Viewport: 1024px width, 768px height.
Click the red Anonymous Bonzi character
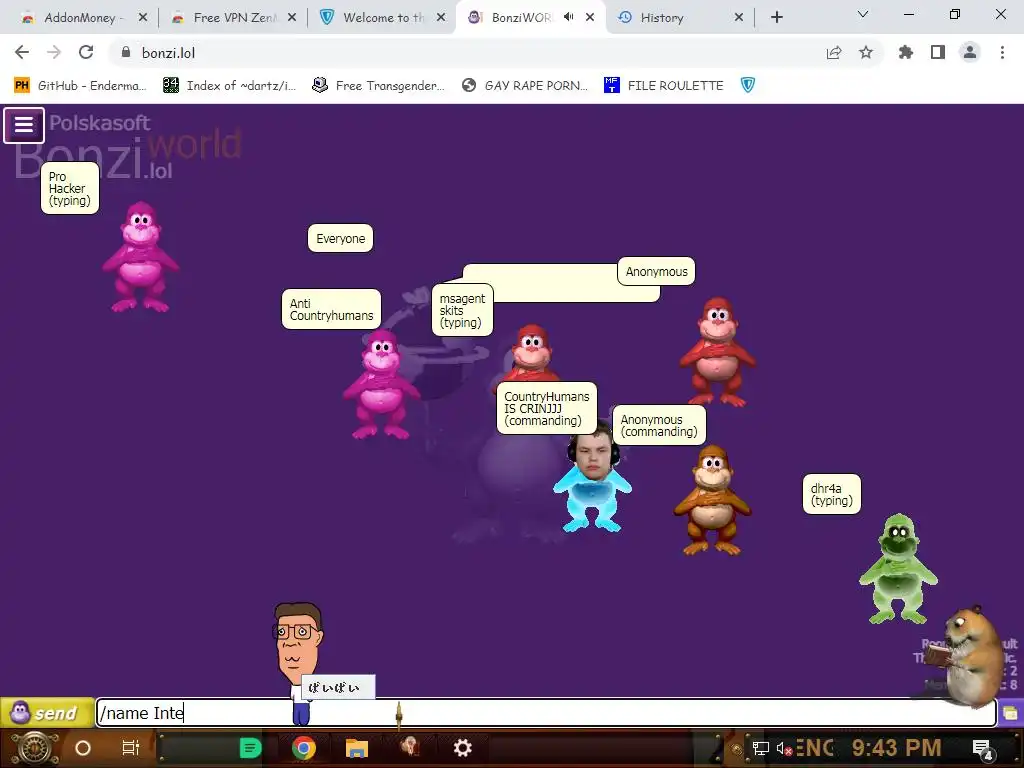click(x=717, y=351)
